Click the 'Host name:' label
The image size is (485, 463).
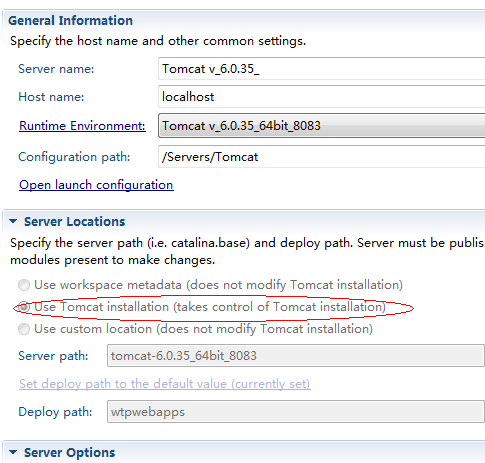(x=51, y=97)
